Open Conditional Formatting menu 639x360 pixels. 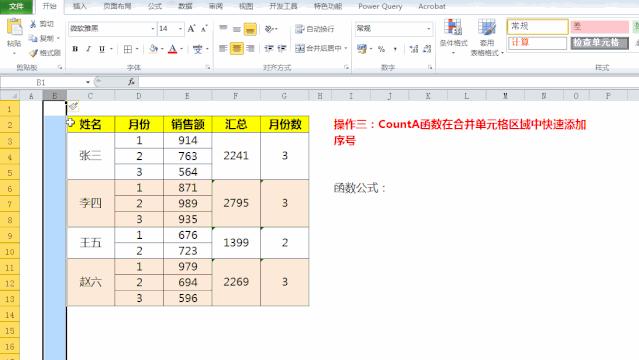(453, 37)
